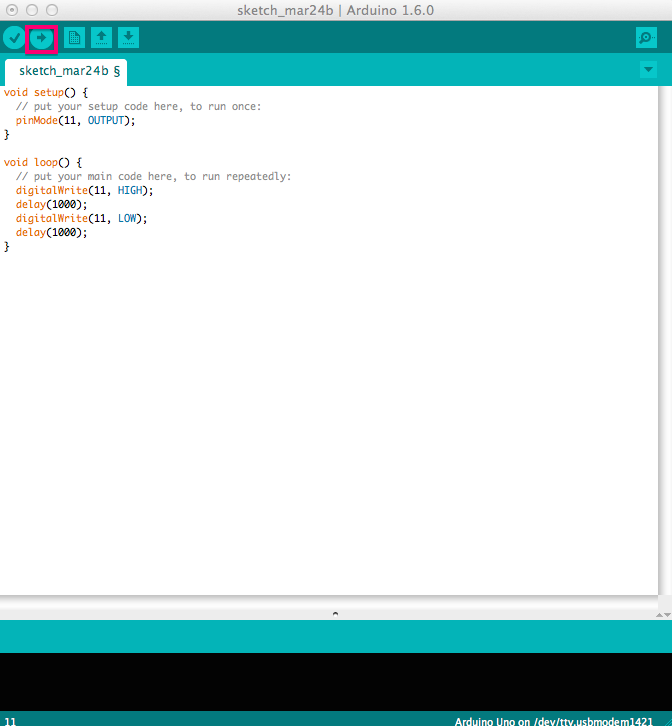
Task: Close the Arduino window
Action: [x=12, y=10]
